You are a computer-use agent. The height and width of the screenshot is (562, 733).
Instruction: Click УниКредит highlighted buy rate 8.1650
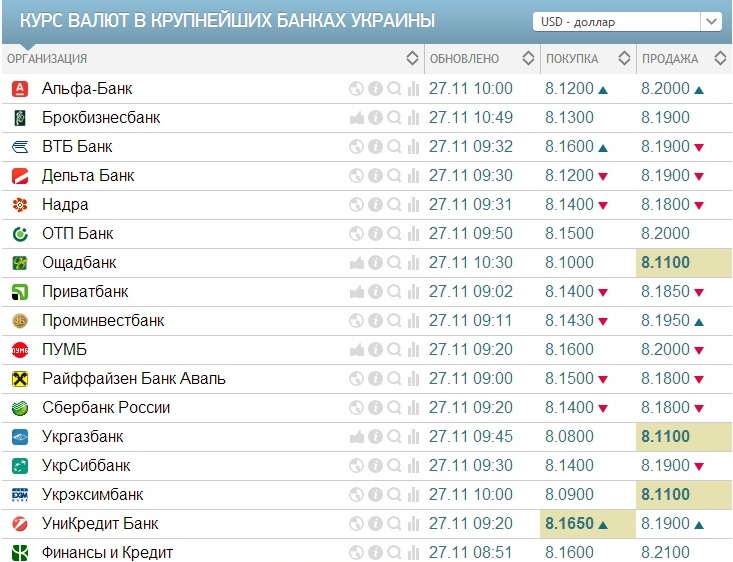click(x=569, y=523)
